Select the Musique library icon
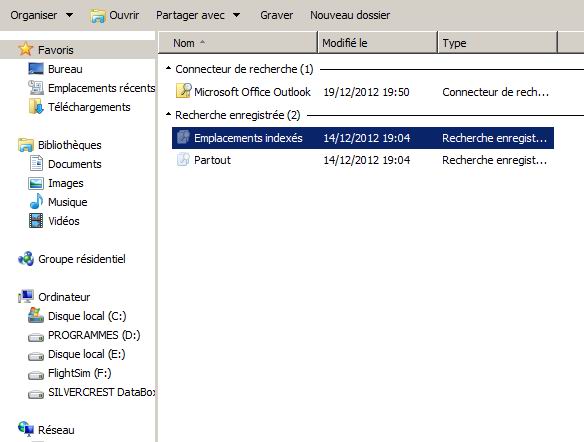The width and height of the screenshot is (584, 442). pyautogui.click(x=36, y=202)
